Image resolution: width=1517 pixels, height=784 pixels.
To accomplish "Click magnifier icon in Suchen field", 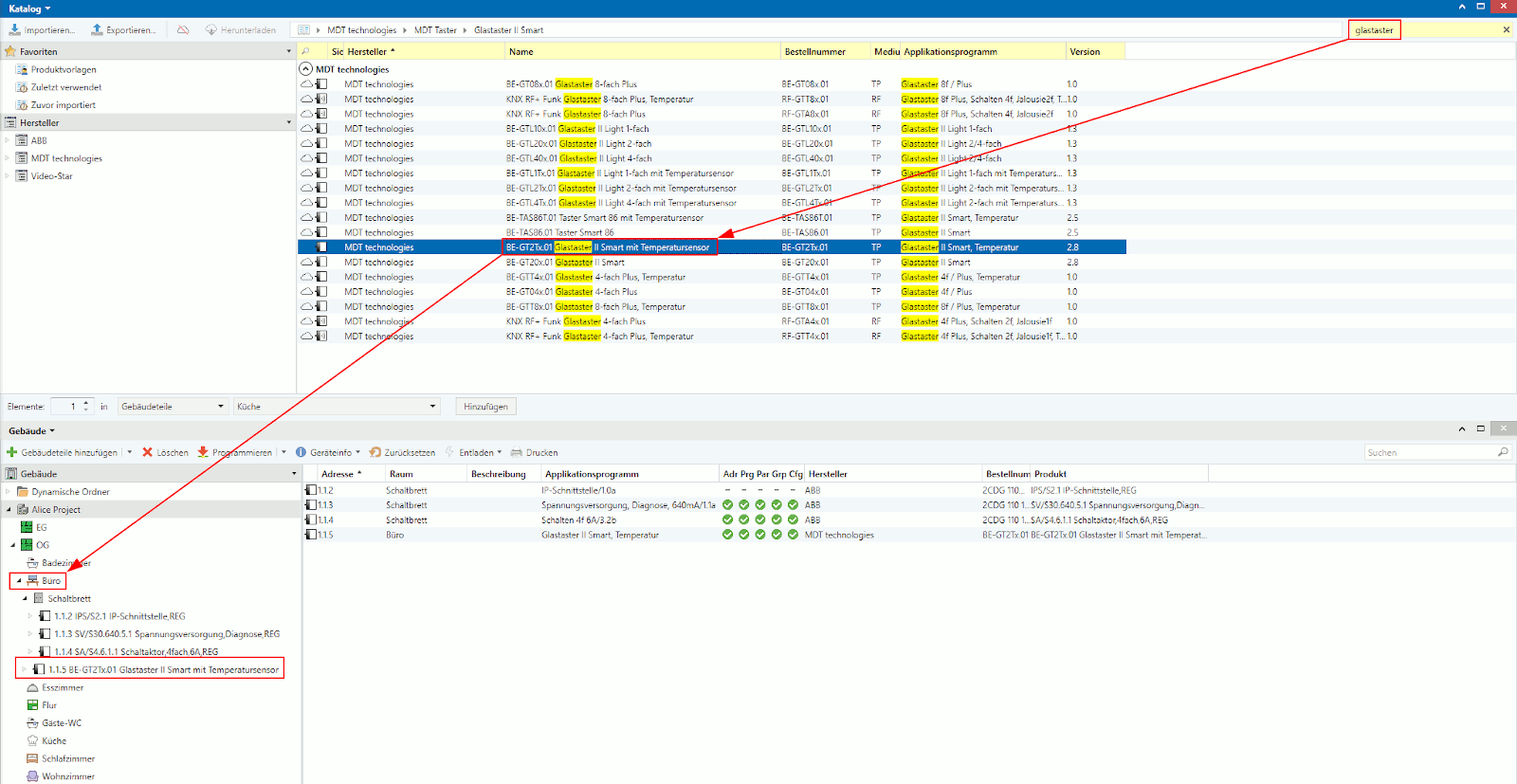I will 1503,452.
